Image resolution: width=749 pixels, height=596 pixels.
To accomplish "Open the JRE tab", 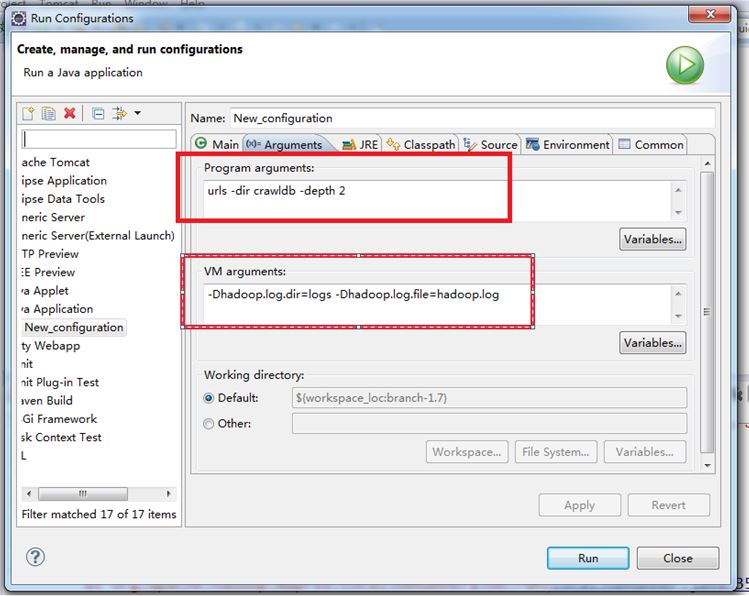I will [x=361, y=144].
